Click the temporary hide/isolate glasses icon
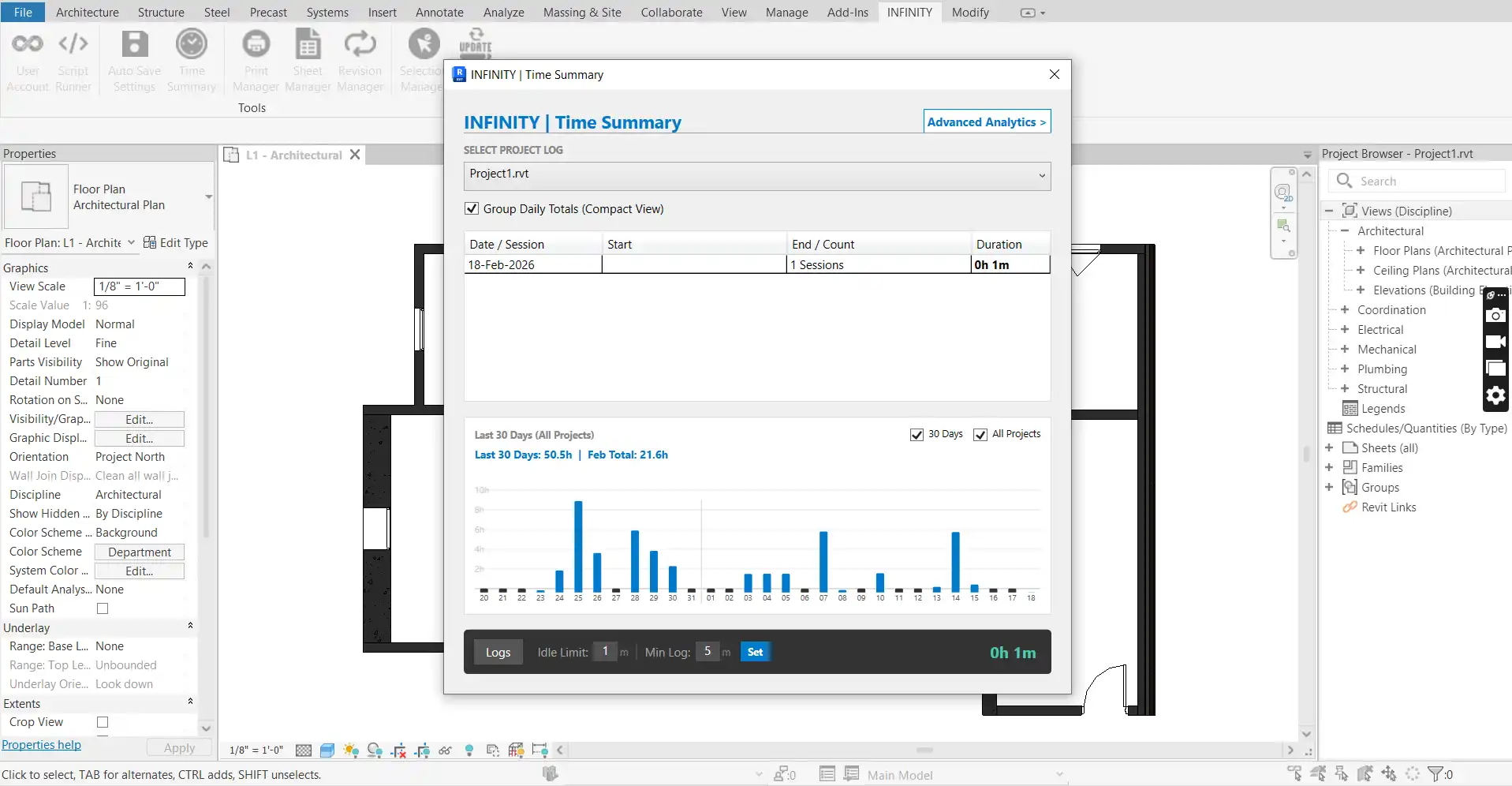Image resolution: width=1512 pixels, height=786 pixels. pyautogui.click(x=445, y=750)
